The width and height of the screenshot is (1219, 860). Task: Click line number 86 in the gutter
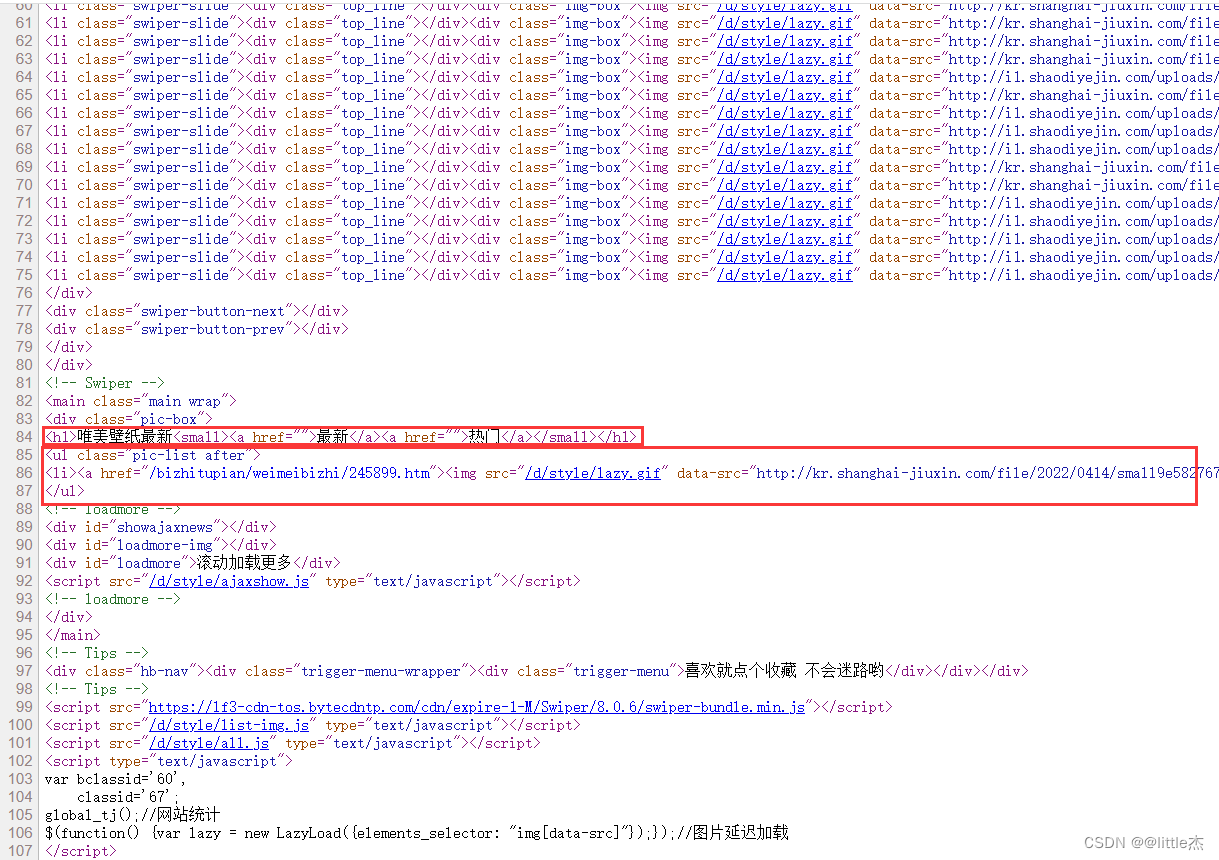click(x=23, y=473)
